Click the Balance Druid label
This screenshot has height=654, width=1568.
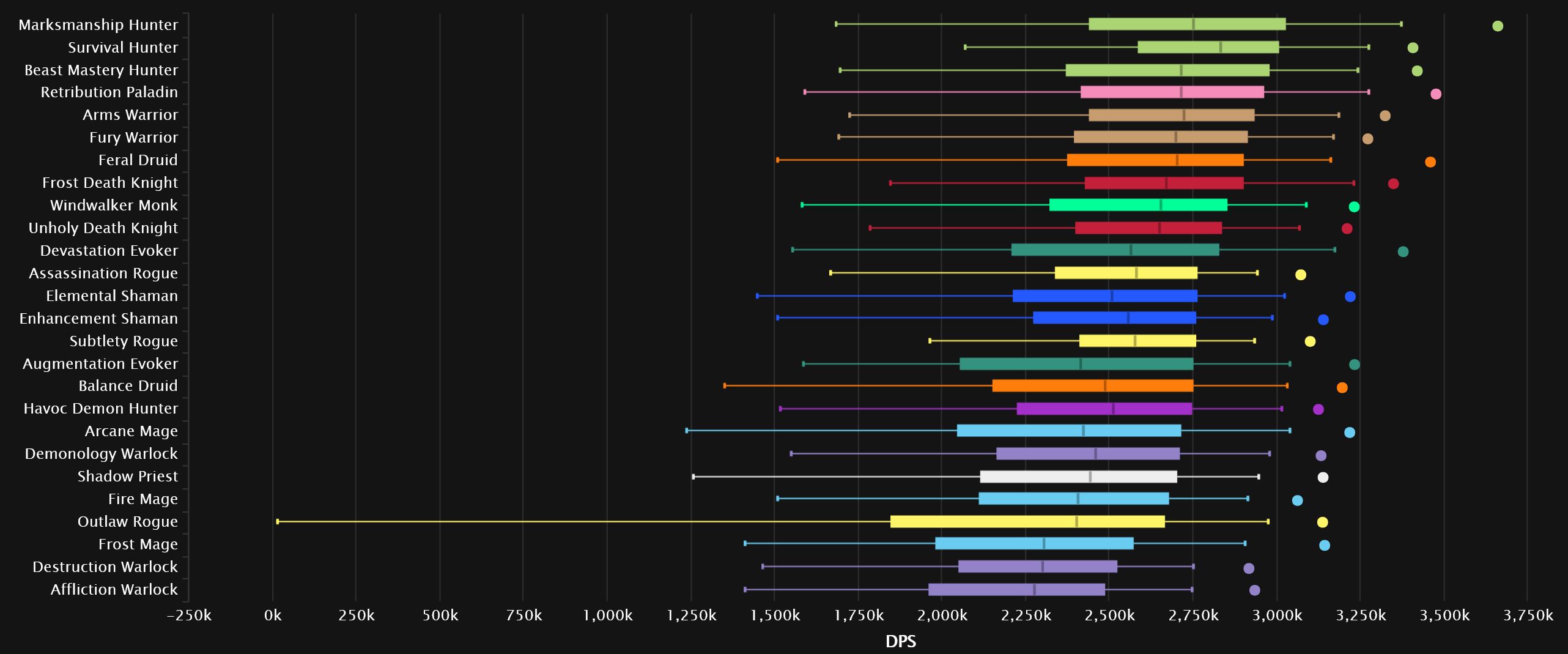tap(128, 386)
